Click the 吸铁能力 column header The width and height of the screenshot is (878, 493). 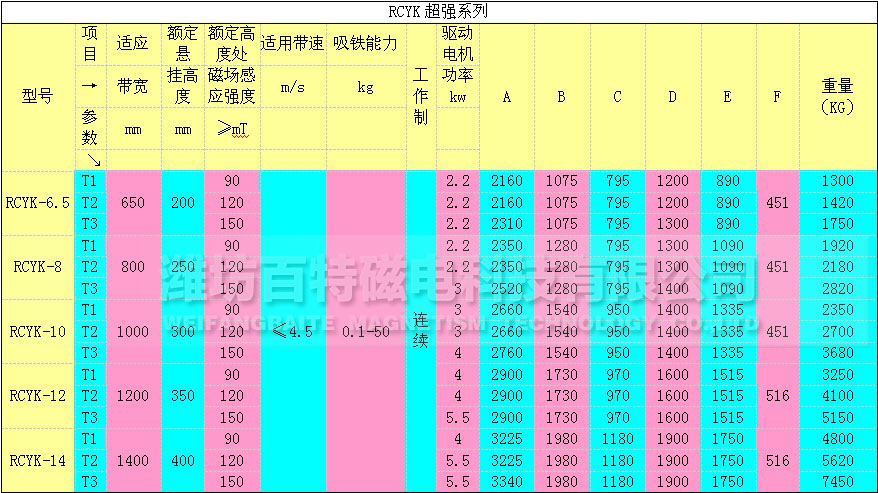[365, 44]
